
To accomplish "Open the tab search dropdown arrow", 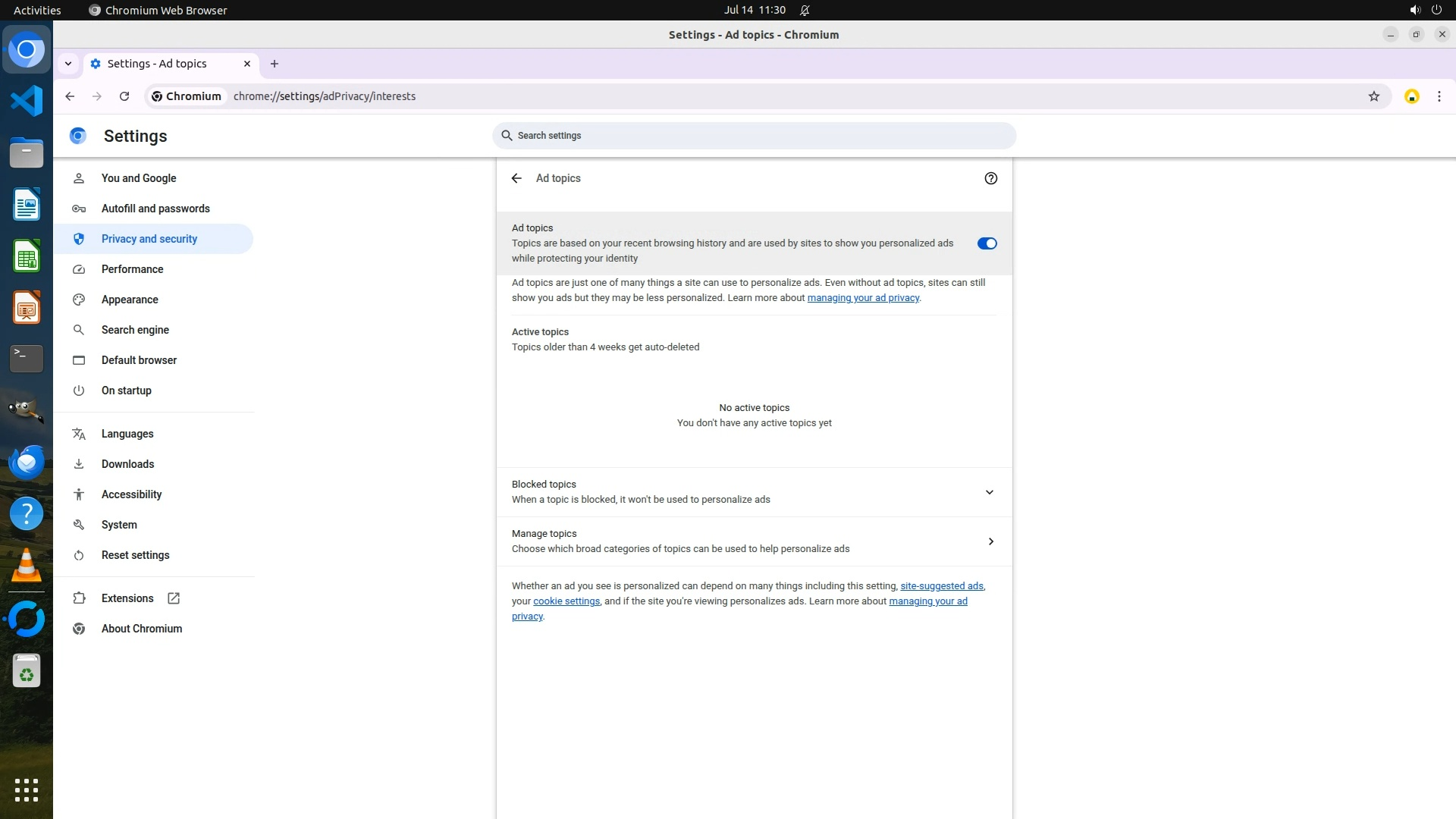I will [68, 64].
